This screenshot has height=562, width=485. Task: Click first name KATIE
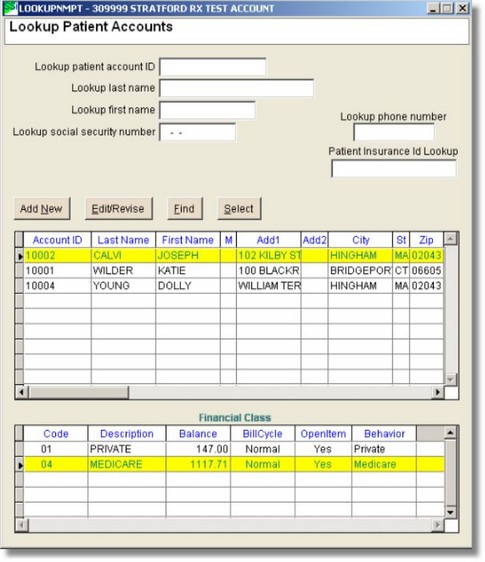[x=188, y=271]
